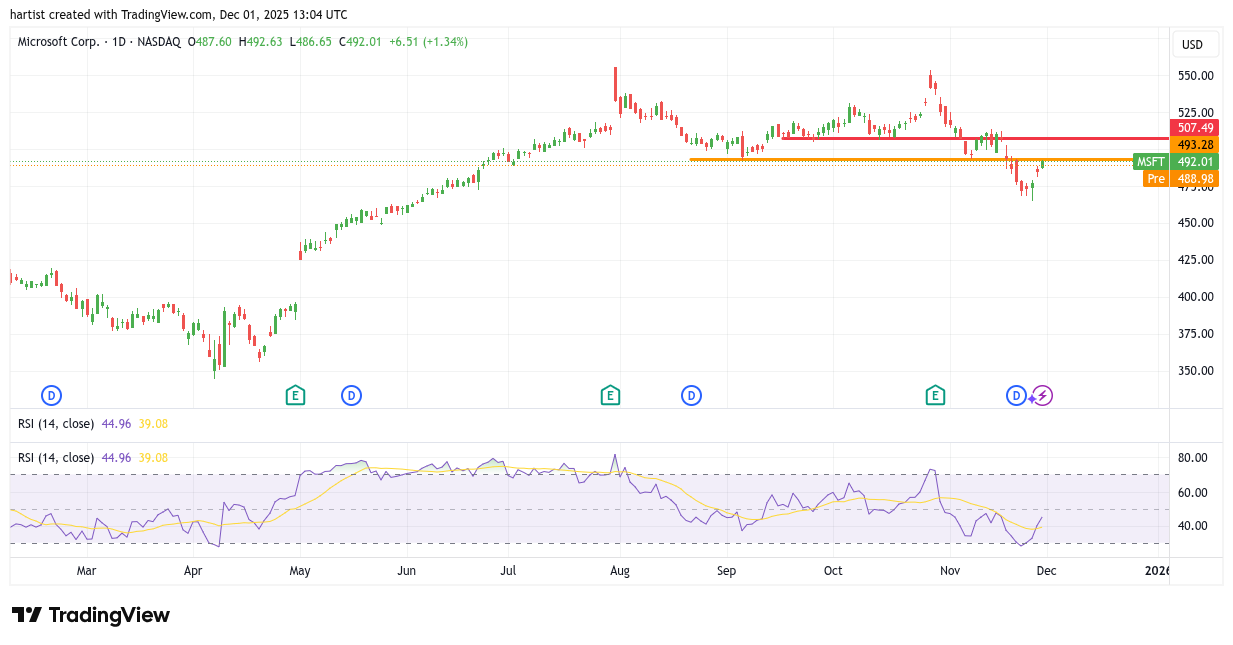
Task: Click the purple lightning event icon
Action: (1043, 395)
